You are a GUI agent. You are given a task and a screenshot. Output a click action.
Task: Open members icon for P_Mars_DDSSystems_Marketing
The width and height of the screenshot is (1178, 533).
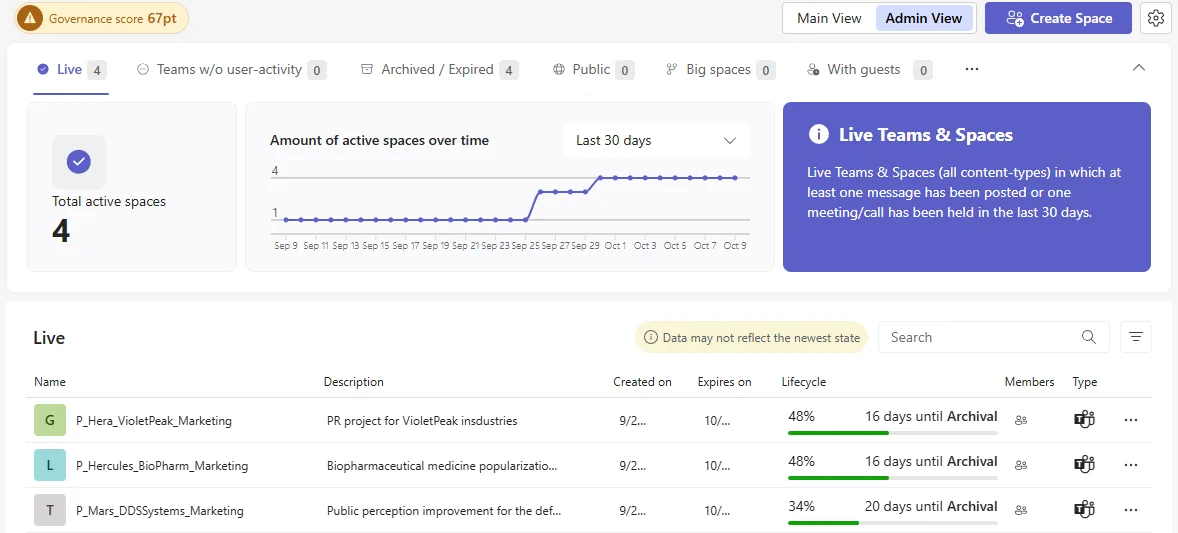point(1020,510)
